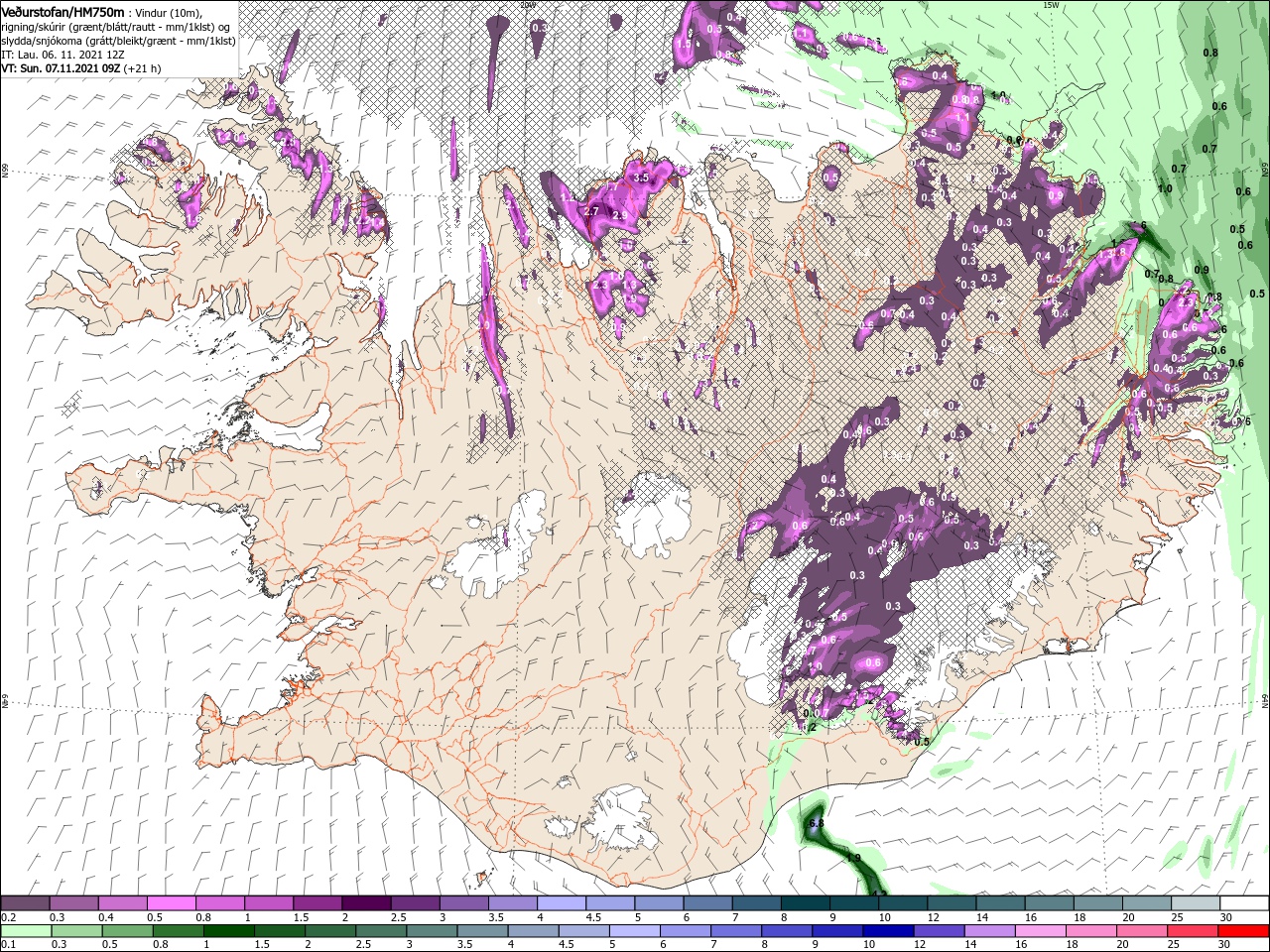The width and height of the screenshot is (1270, 952).
Task: Click the pale grey swatch between 25 and 30
Action: coord(1196,903)
